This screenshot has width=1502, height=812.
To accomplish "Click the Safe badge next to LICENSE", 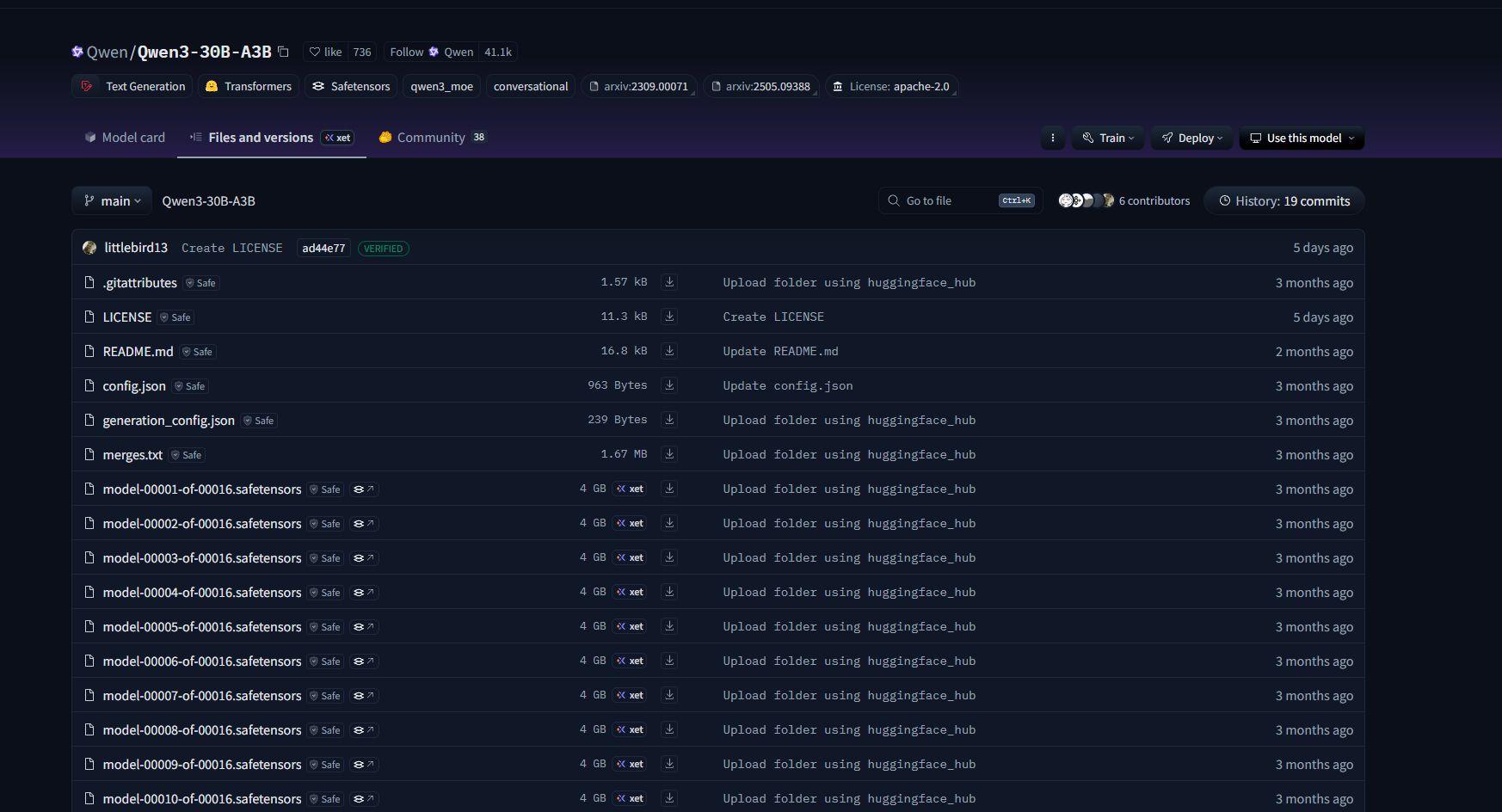I will click(175, 317).
